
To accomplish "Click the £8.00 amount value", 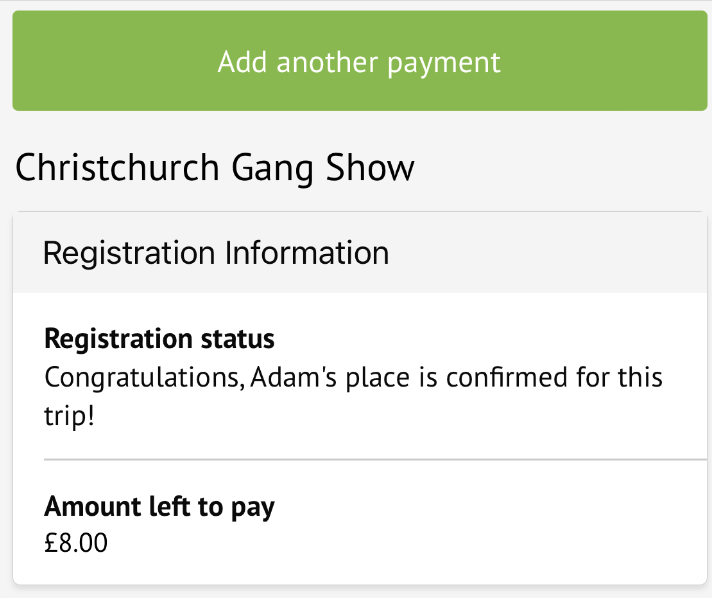I will click(76, 543).
